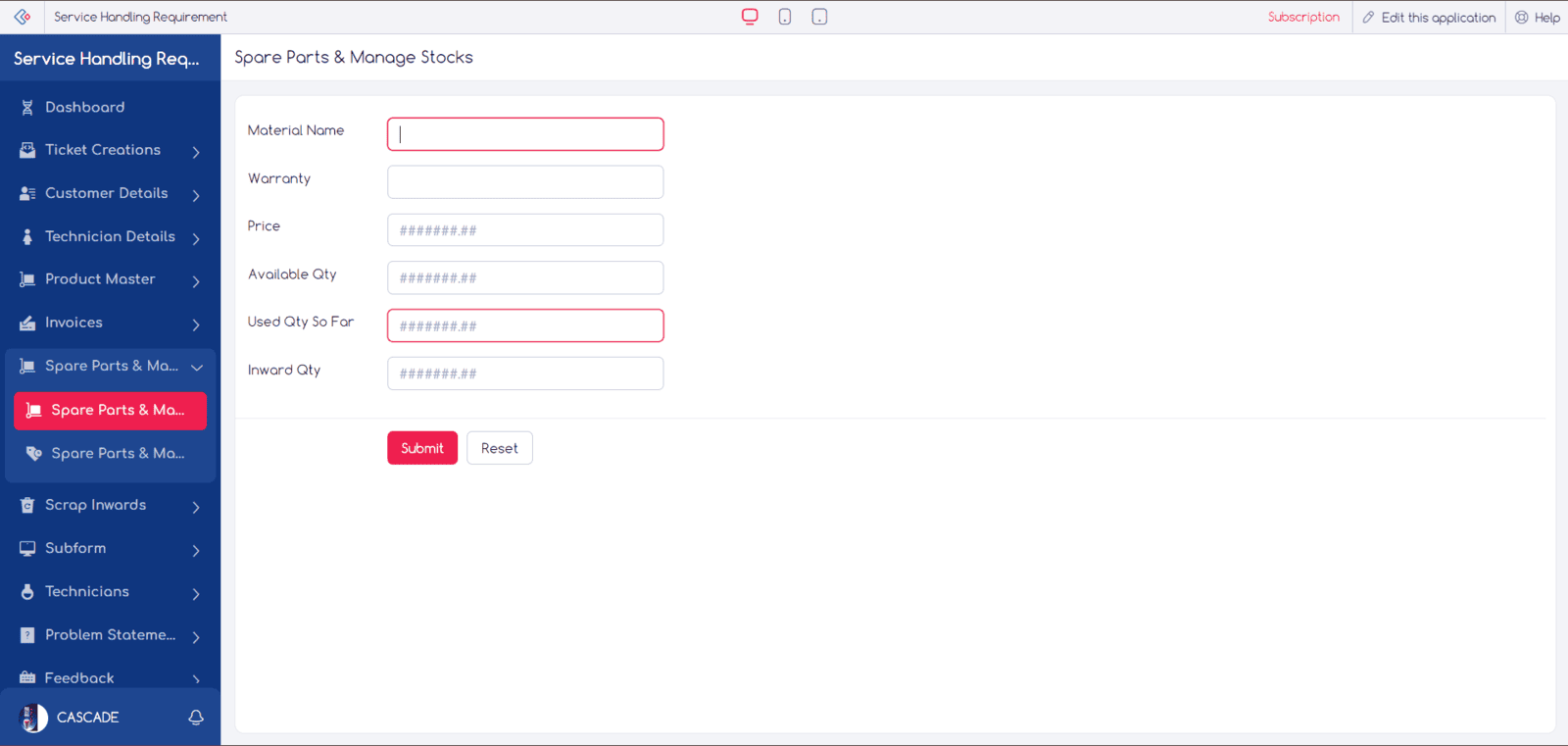This screenshot has height=746, width=1568.
Task: Focus the Price field
Action: point(525,230)
